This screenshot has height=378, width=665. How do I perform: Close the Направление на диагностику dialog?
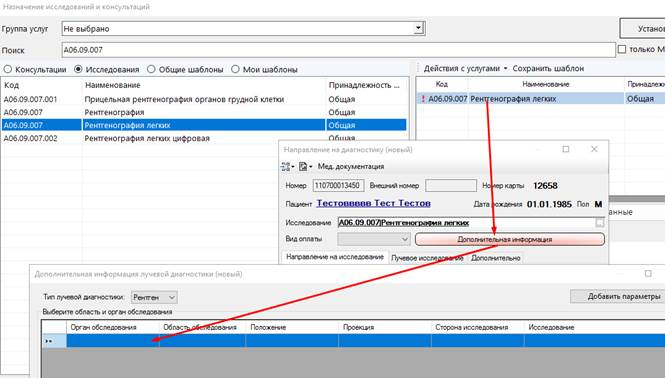pyautogui.click(x=594, y=149)
